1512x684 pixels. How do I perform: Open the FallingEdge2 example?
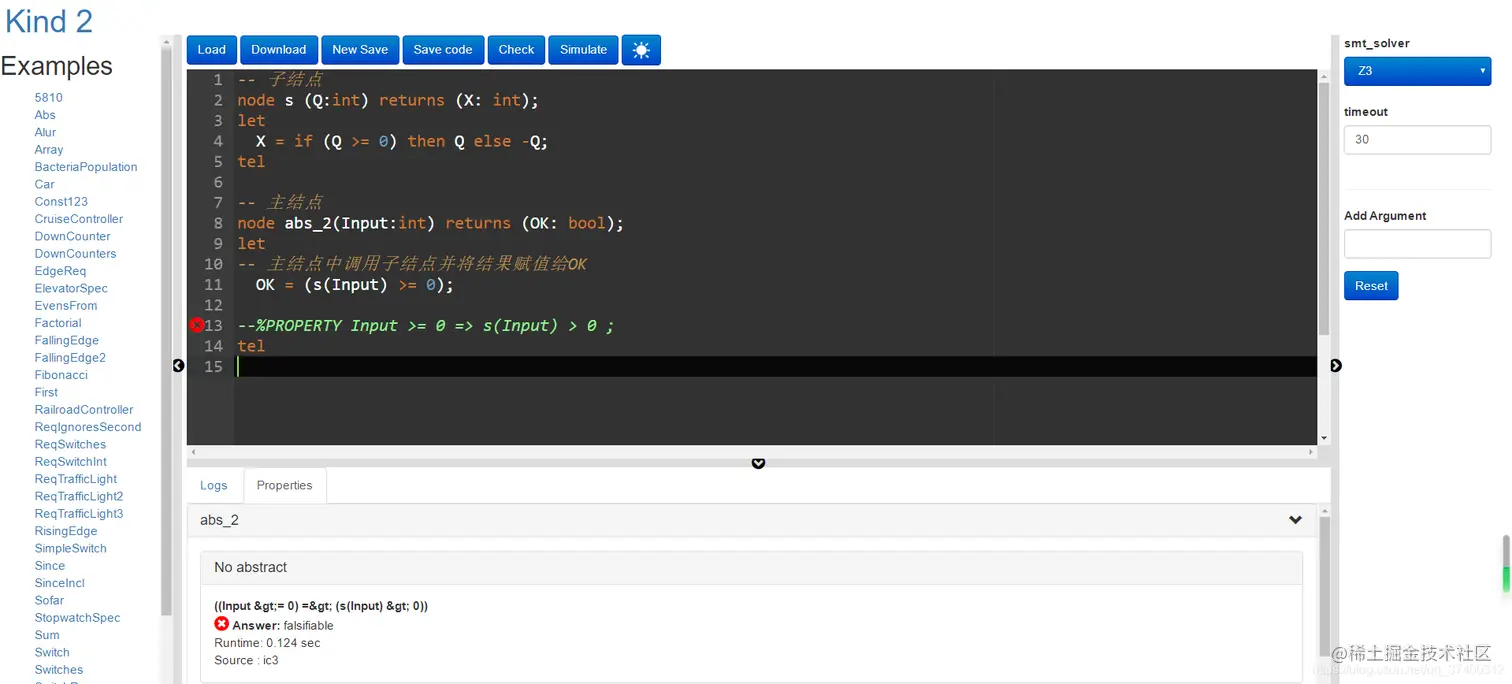tap(70, 358)
